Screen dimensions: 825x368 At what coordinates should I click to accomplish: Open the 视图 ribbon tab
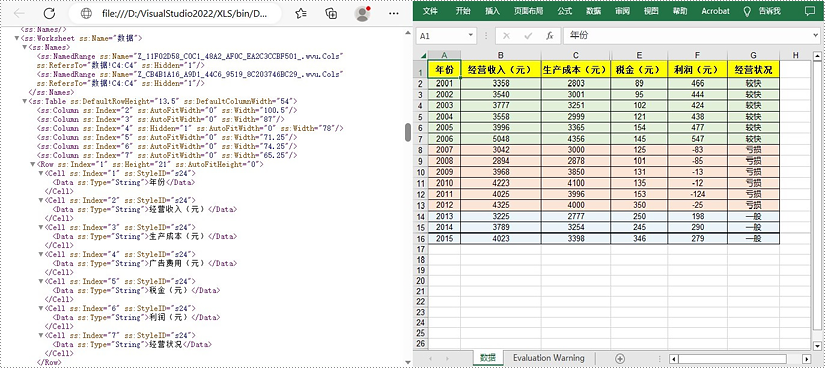[651, 11]
